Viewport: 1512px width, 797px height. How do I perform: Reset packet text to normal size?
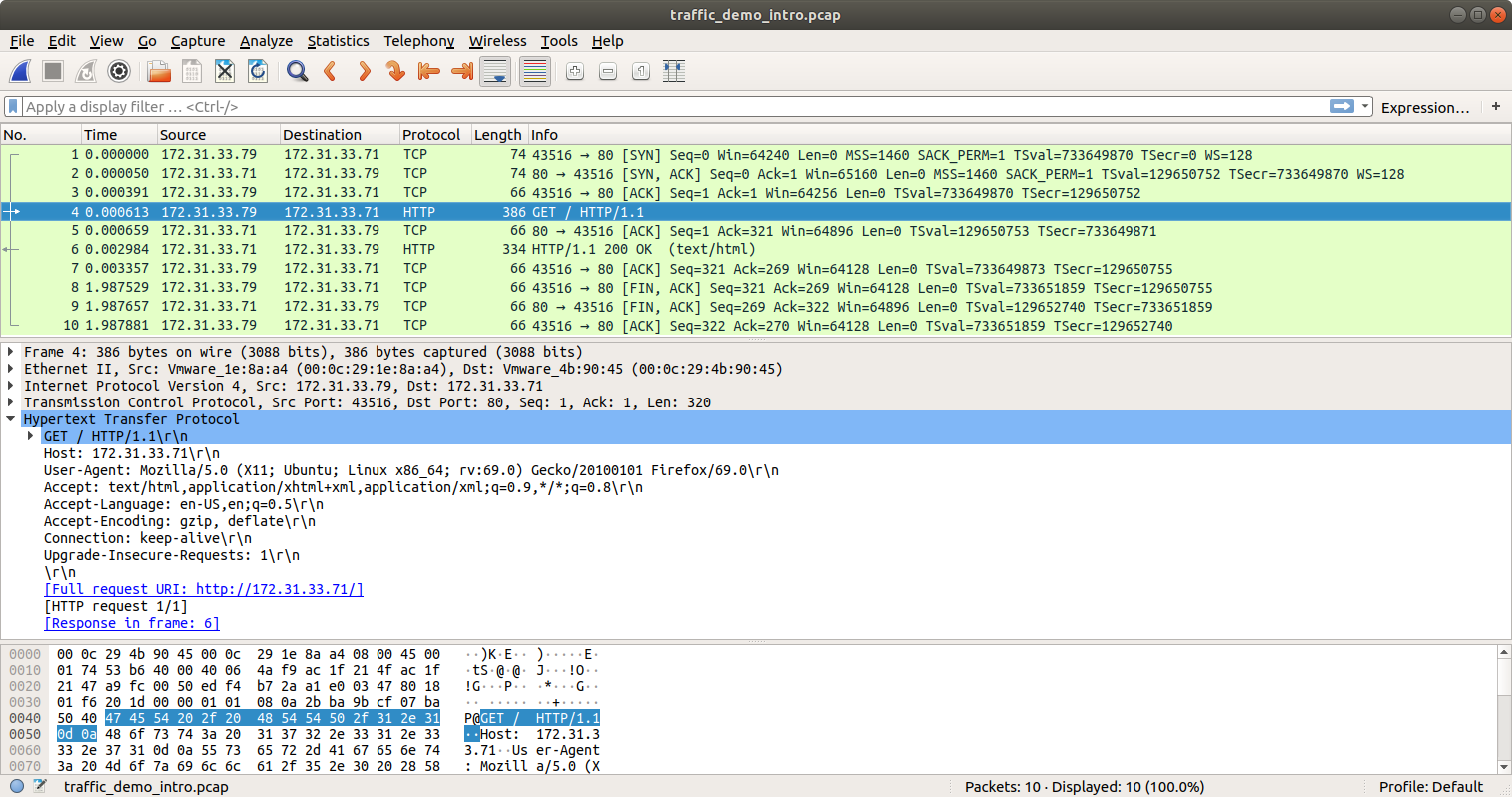coord(641,71)
